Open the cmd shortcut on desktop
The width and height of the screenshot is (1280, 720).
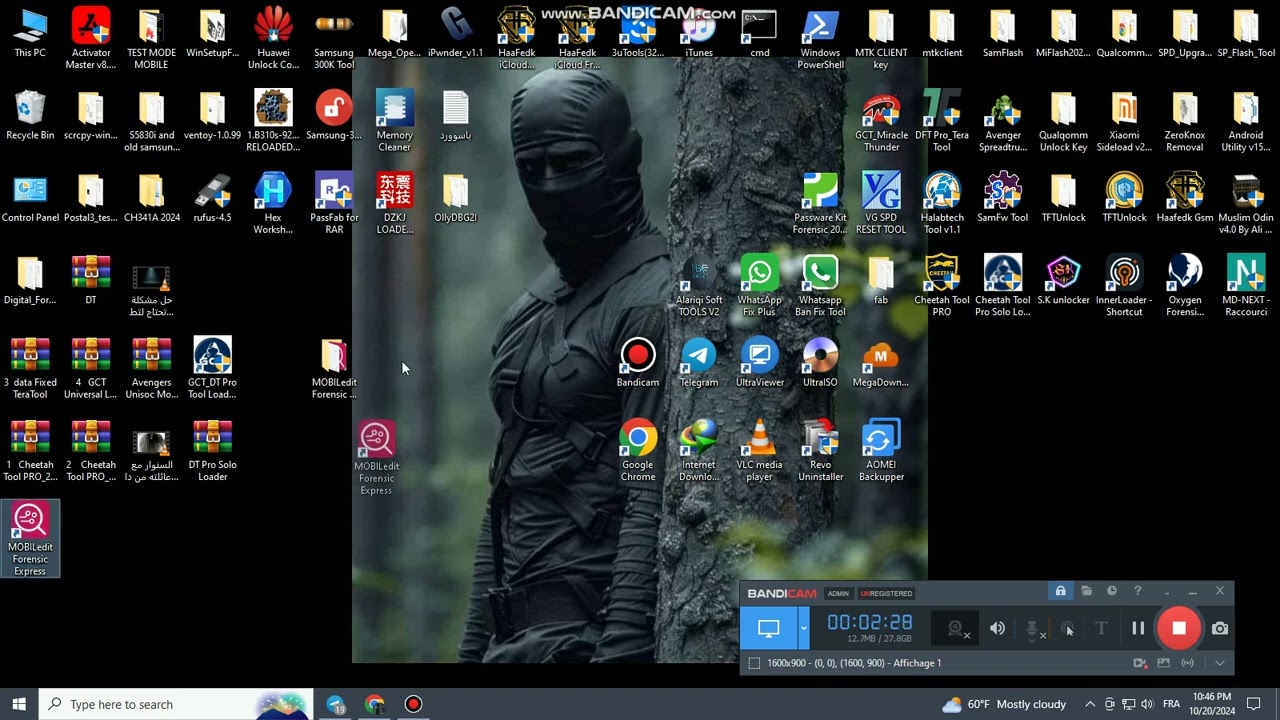click(759, 33)
